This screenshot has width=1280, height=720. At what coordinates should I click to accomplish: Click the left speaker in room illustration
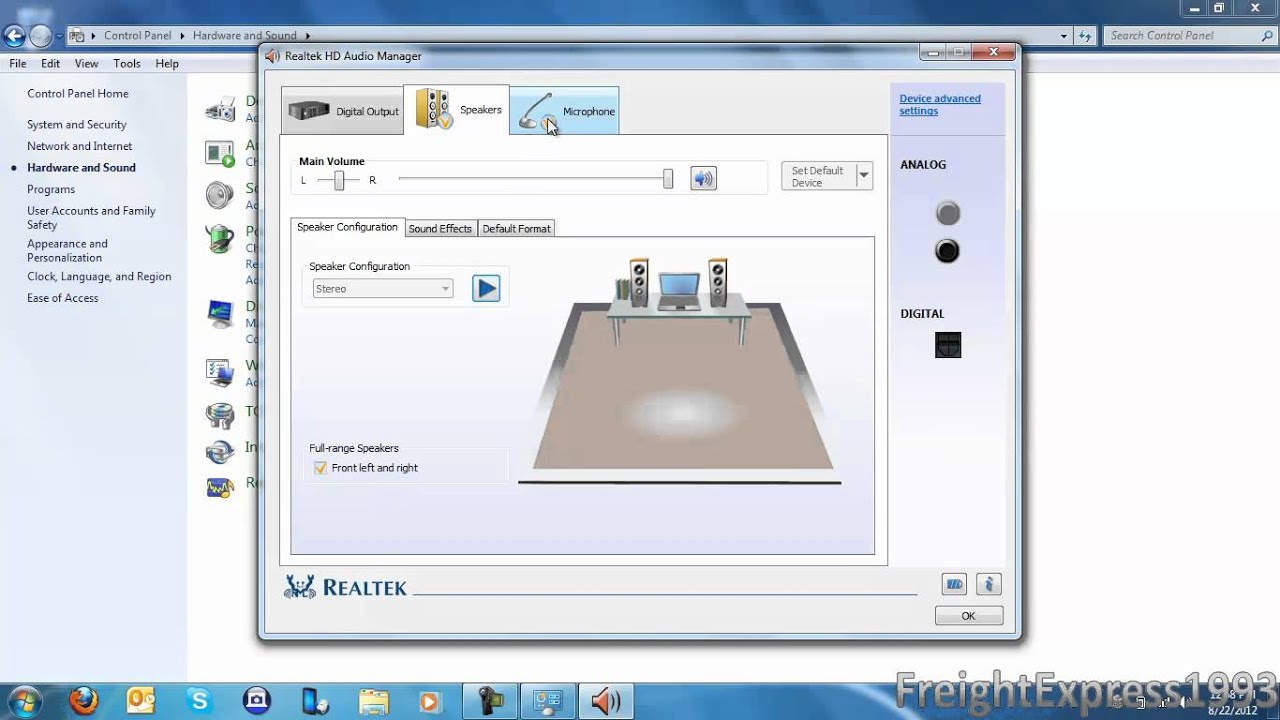point(639,282)
